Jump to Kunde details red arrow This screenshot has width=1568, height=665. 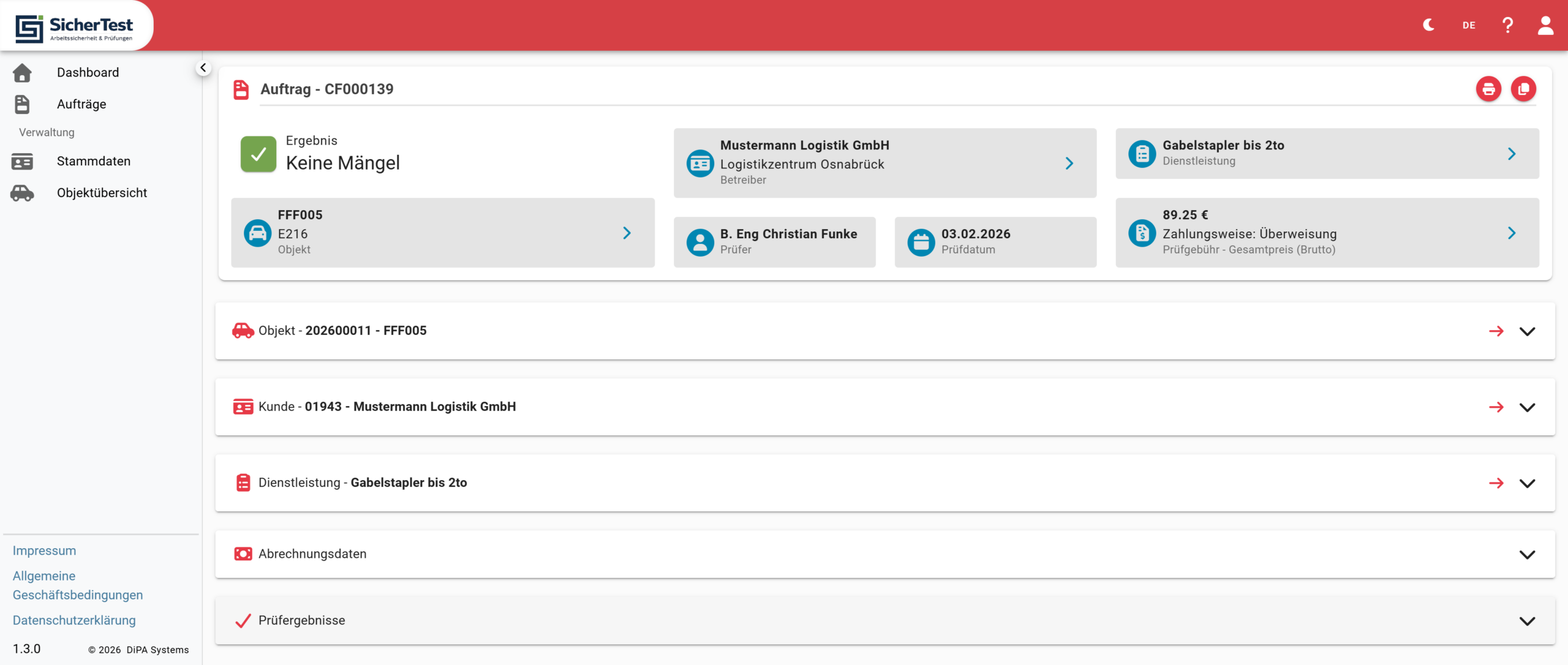1496,407
